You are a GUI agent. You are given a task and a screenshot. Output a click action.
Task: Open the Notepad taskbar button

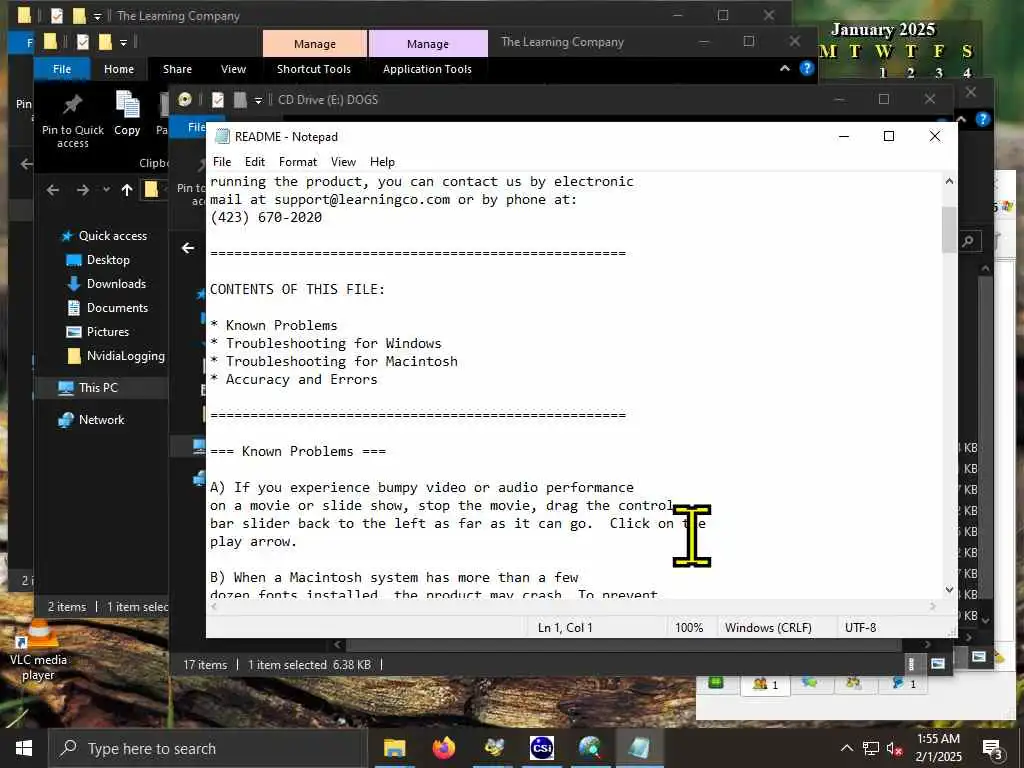[x=639, y=748]
